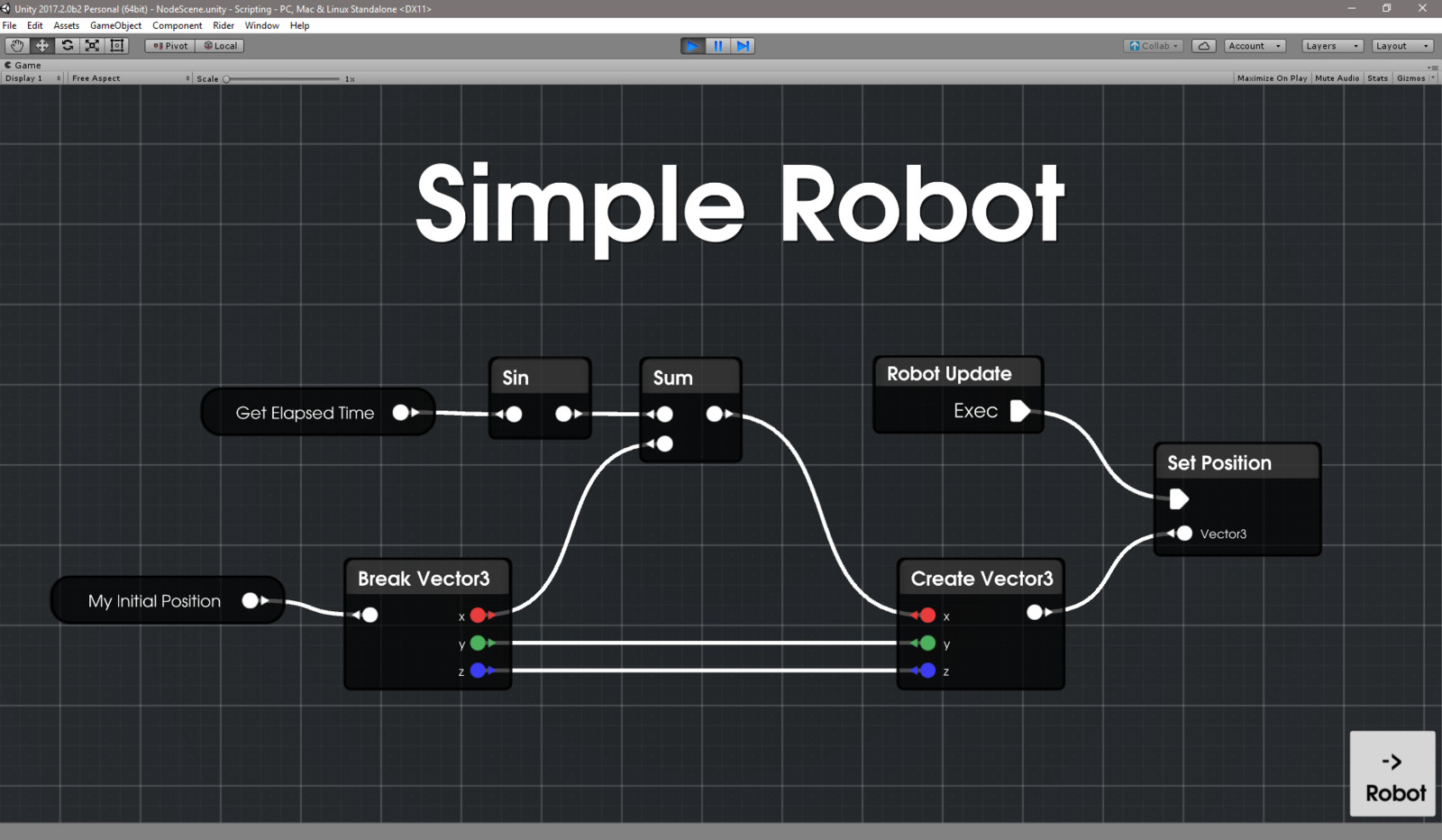Select the Scale tool
1442x840 pixels.
tap(92, 45)
